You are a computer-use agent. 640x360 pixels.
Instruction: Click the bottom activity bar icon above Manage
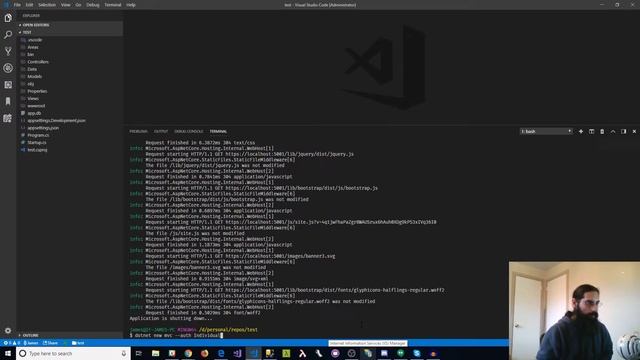[8, 118]
